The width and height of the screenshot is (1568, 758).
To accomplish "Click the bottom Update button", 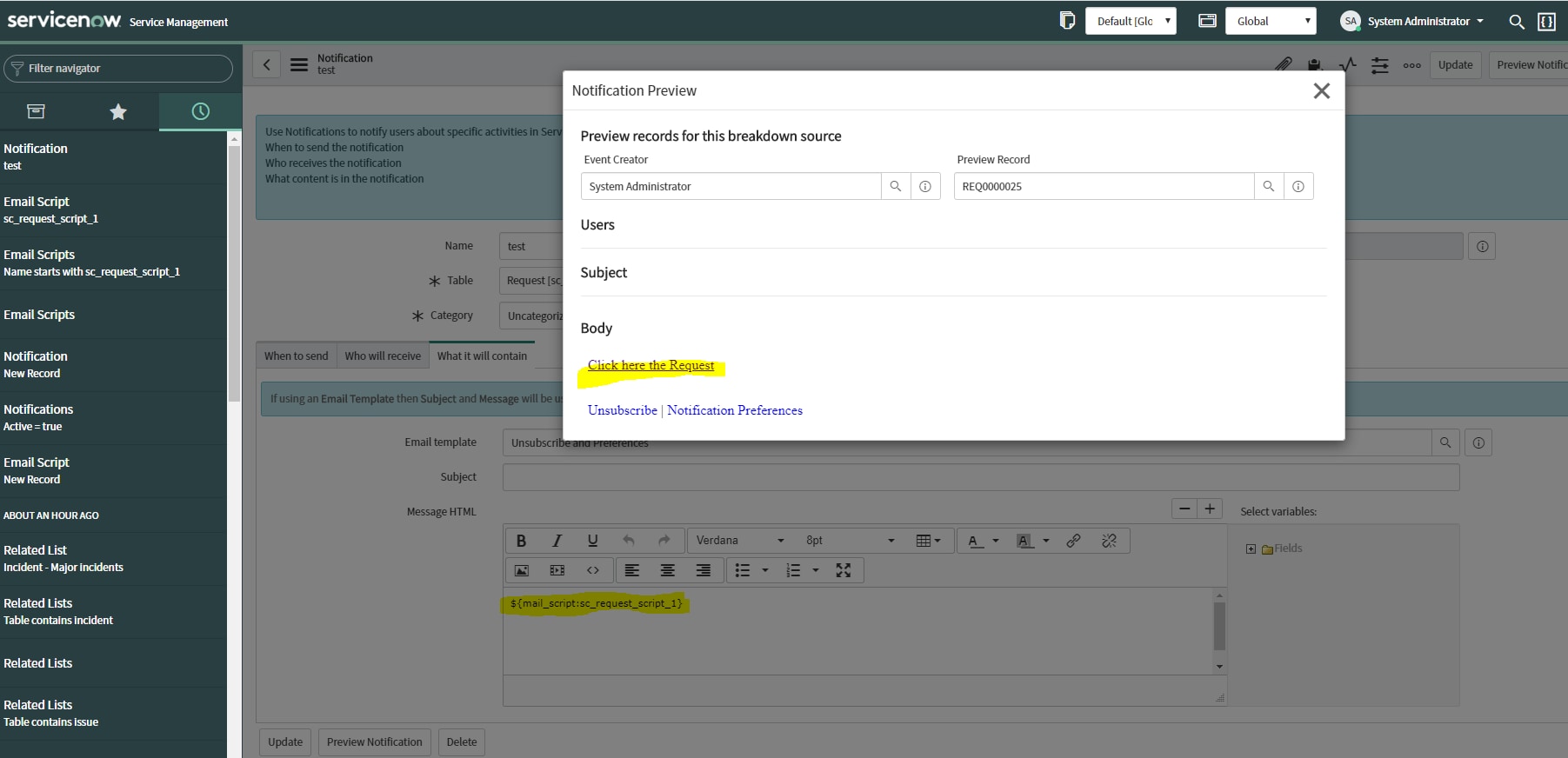I will pyautogui.click(x=285, y=742).
